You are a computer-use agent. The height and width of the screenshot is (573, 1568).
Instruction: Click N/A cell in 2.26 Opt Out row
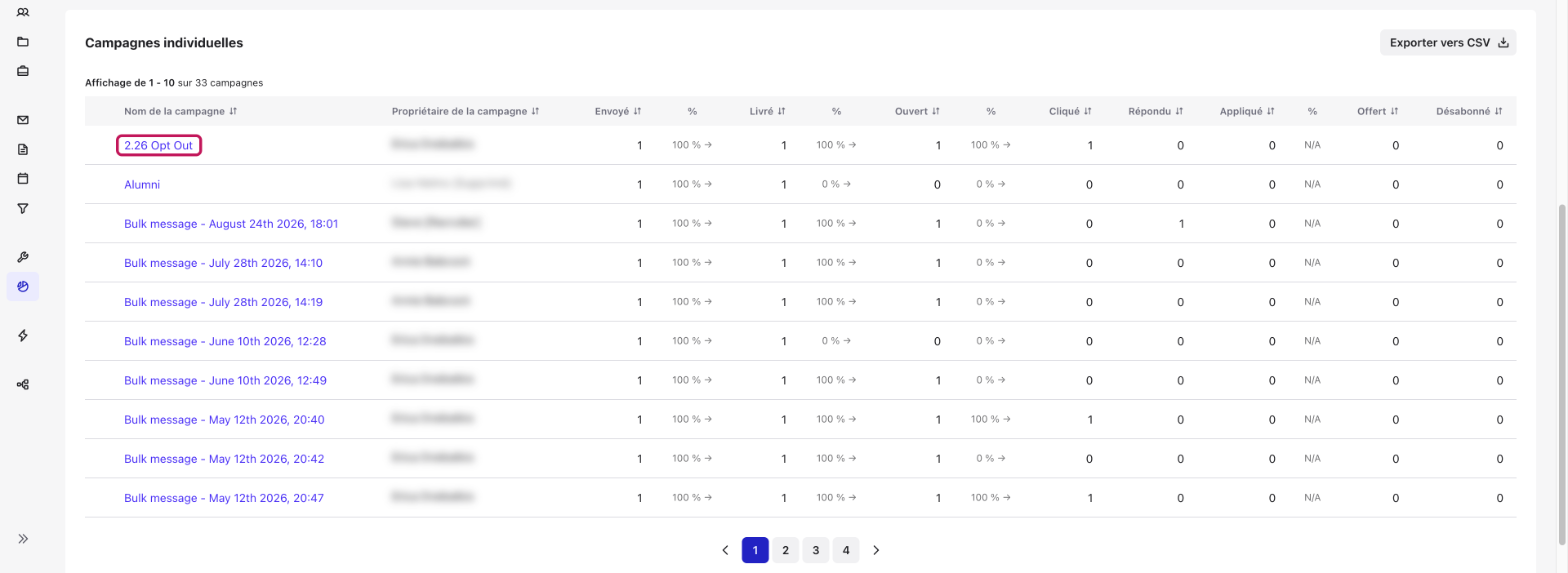(1312, 146)
